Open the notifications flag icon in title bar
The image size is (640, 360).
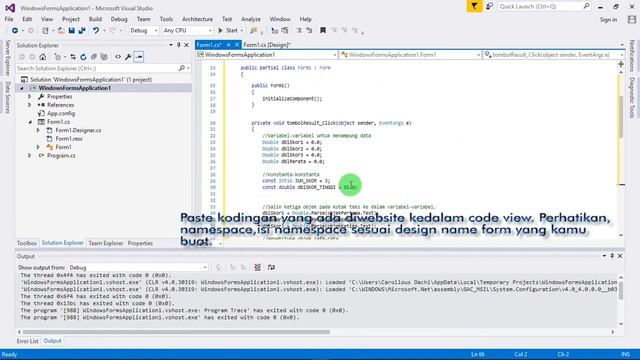474,6
